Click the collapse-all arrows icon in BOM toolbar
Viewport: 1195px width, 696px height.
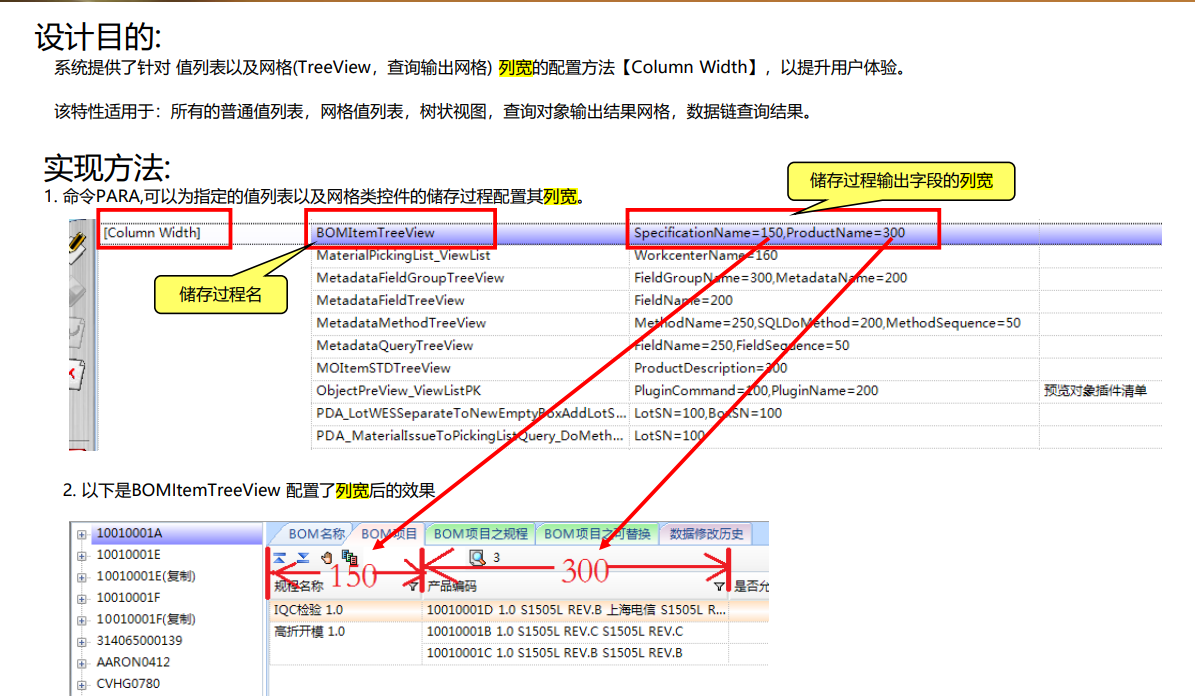click(x=279, y=558)
